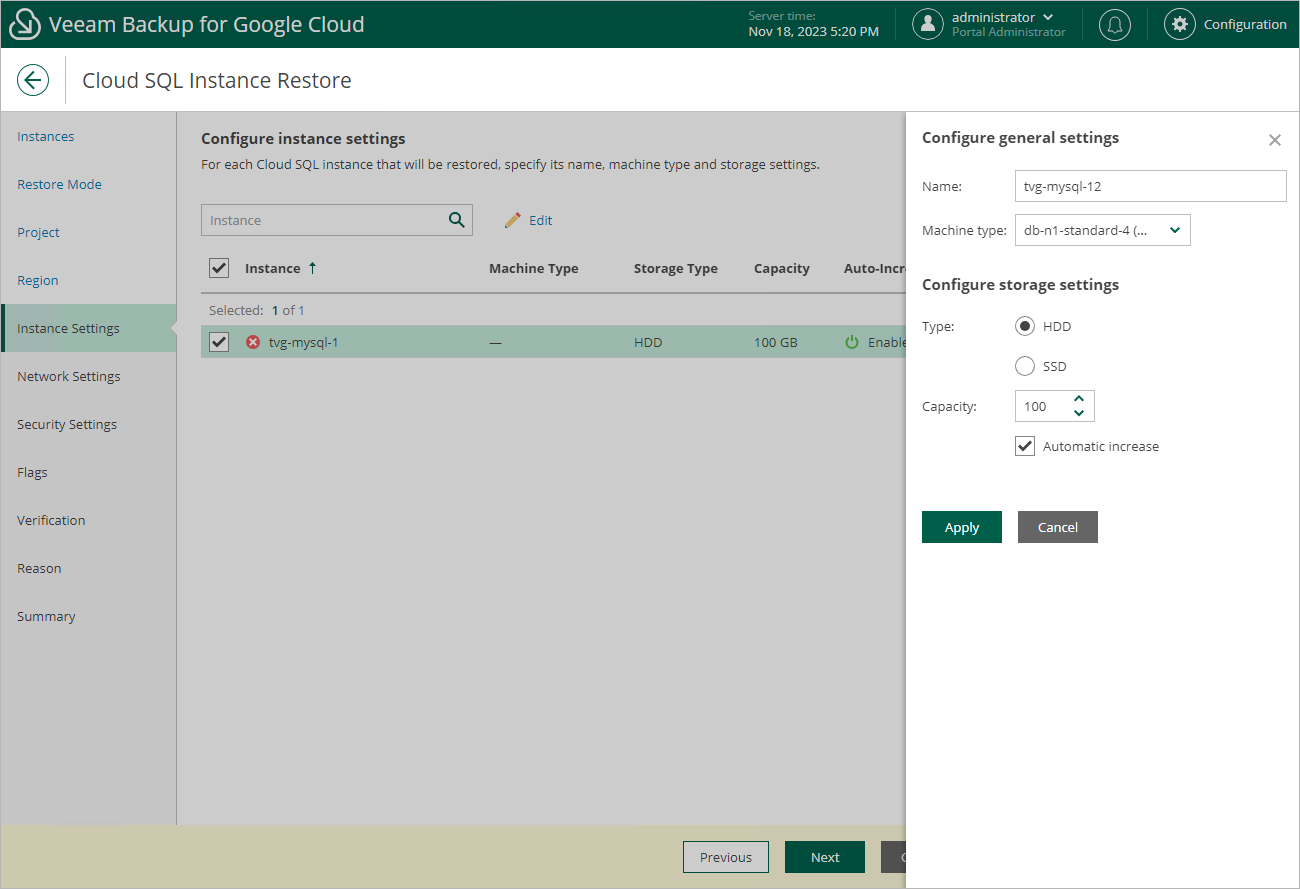The width and height of the screenshot is (1300, 889).
Task: Click the Veeam Backup logo
Action: coord(24,24)
